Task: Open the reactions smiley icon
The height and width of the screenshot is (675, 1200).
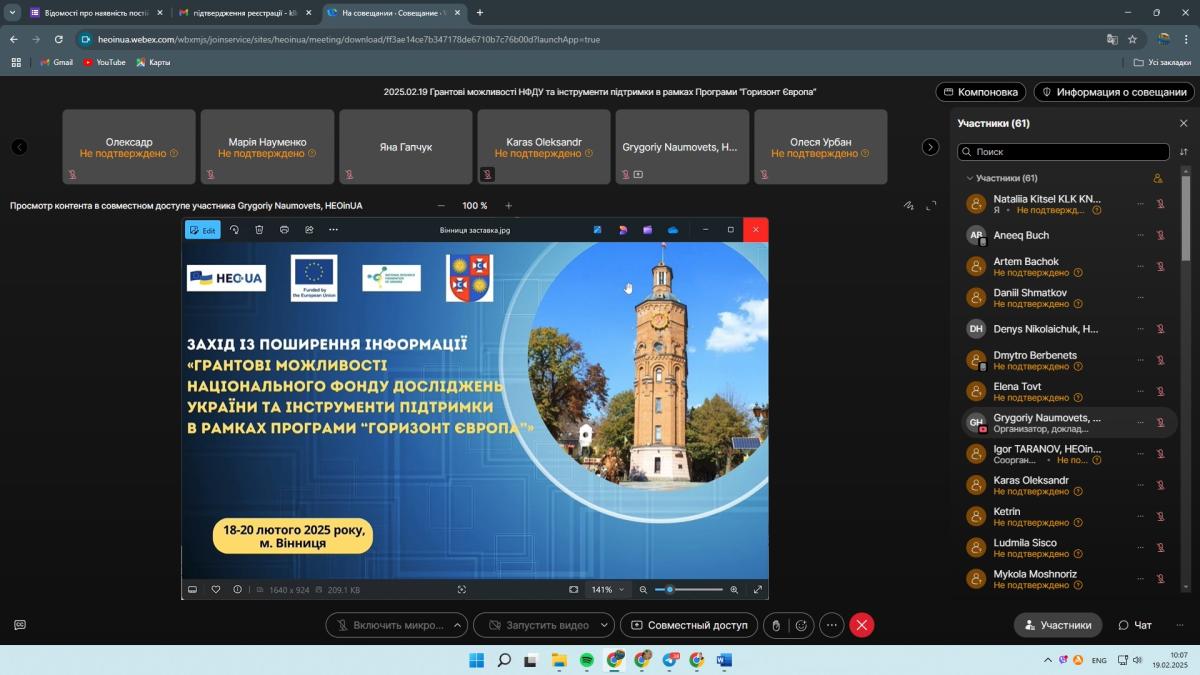Action: [x=801, y=625]
